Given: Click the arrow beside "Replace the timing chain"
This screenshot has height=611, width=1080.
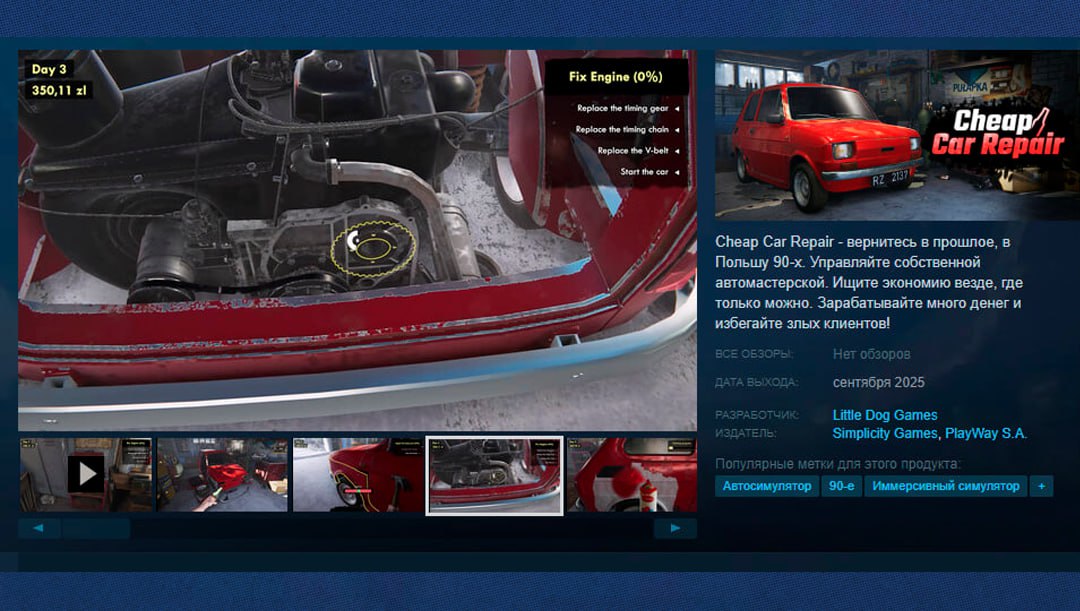Looking at the screenshot, I should point(680,128).
